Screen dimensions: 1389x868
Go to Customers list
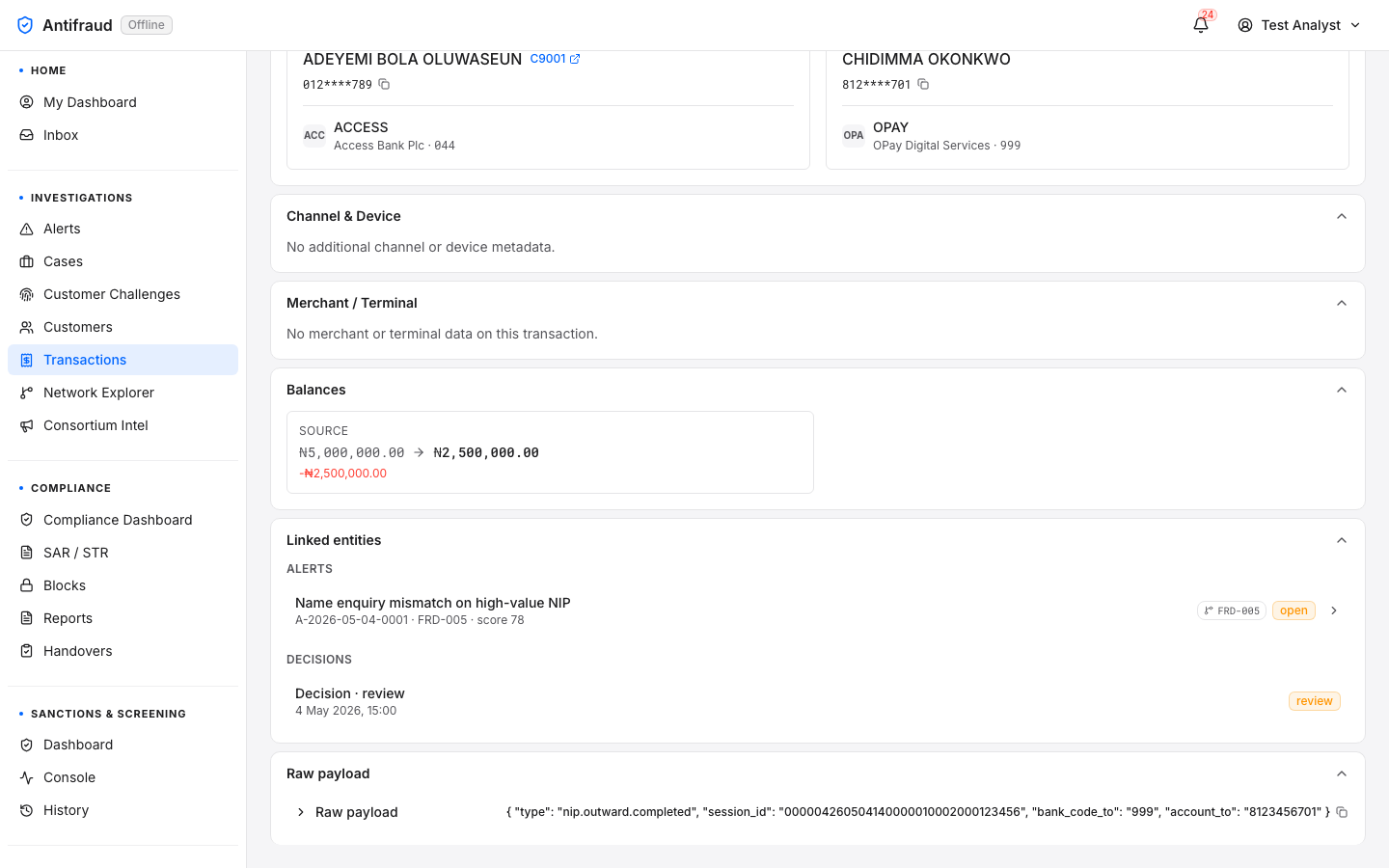click(123, 327)
